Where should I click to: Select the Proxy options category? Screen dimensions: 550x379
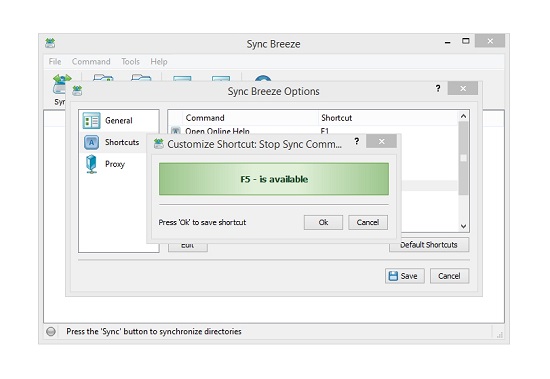tap(115, 164)
